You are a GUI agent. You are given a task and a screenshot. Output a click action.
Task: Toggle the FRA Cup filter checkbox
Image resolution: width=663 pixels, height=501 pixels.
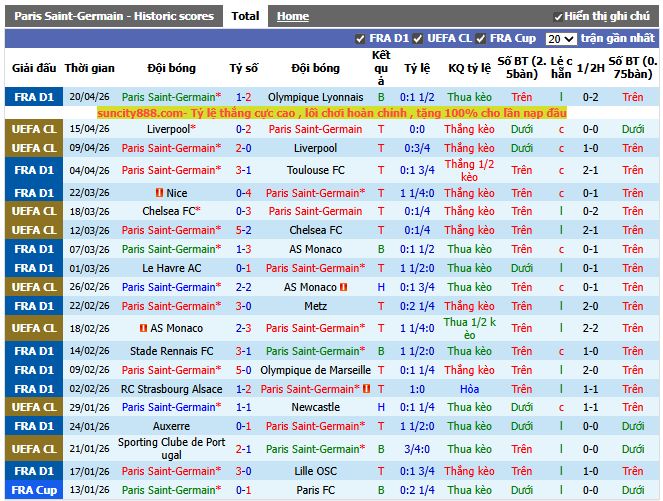pos(480,39)
